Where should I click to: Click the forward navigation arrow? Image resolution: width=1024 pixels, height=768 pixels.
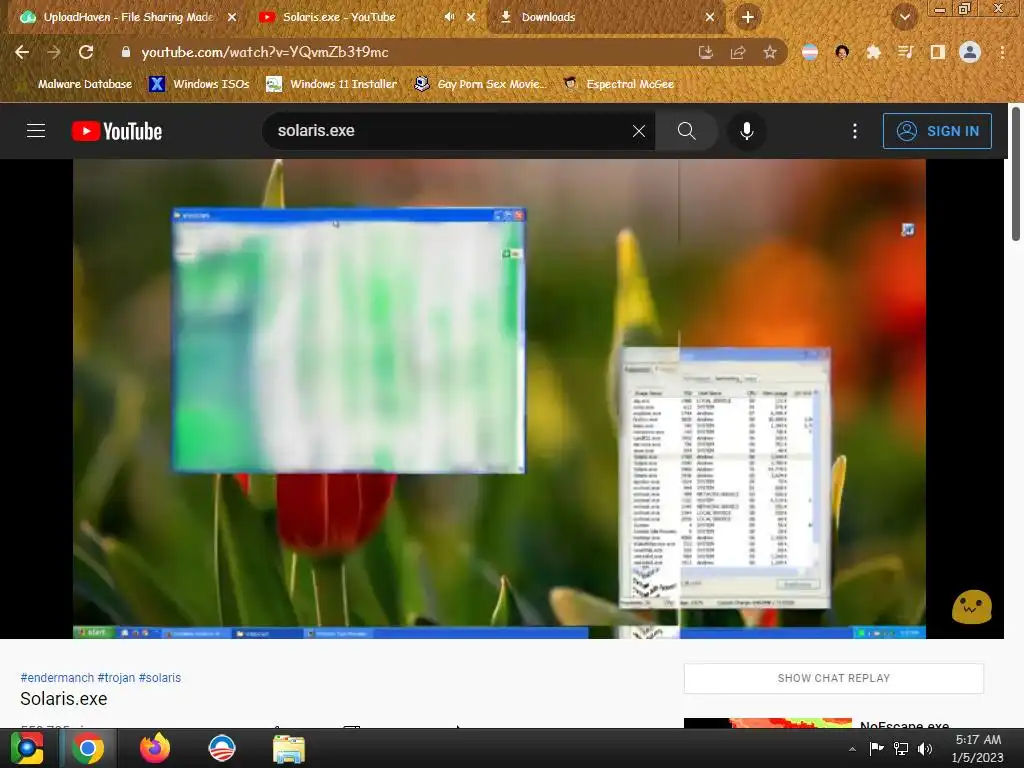pyautogui.click(x=54, y=52)
